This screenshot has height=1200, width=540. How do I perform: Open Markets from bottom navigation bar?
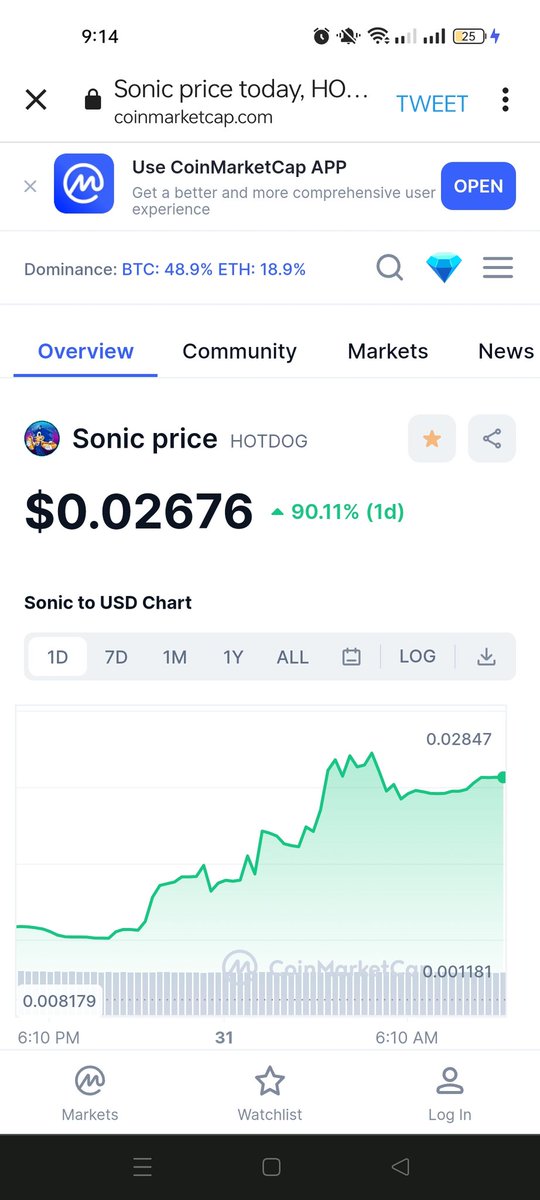pos(90,1093)
